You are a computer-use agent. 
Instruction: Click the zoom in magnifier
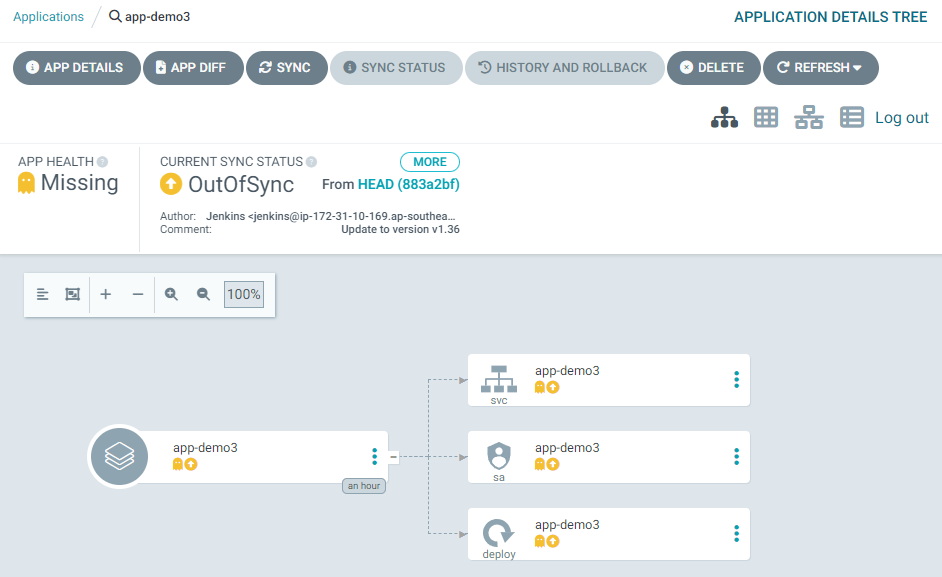pyautogui.click(x=171, y=294)
